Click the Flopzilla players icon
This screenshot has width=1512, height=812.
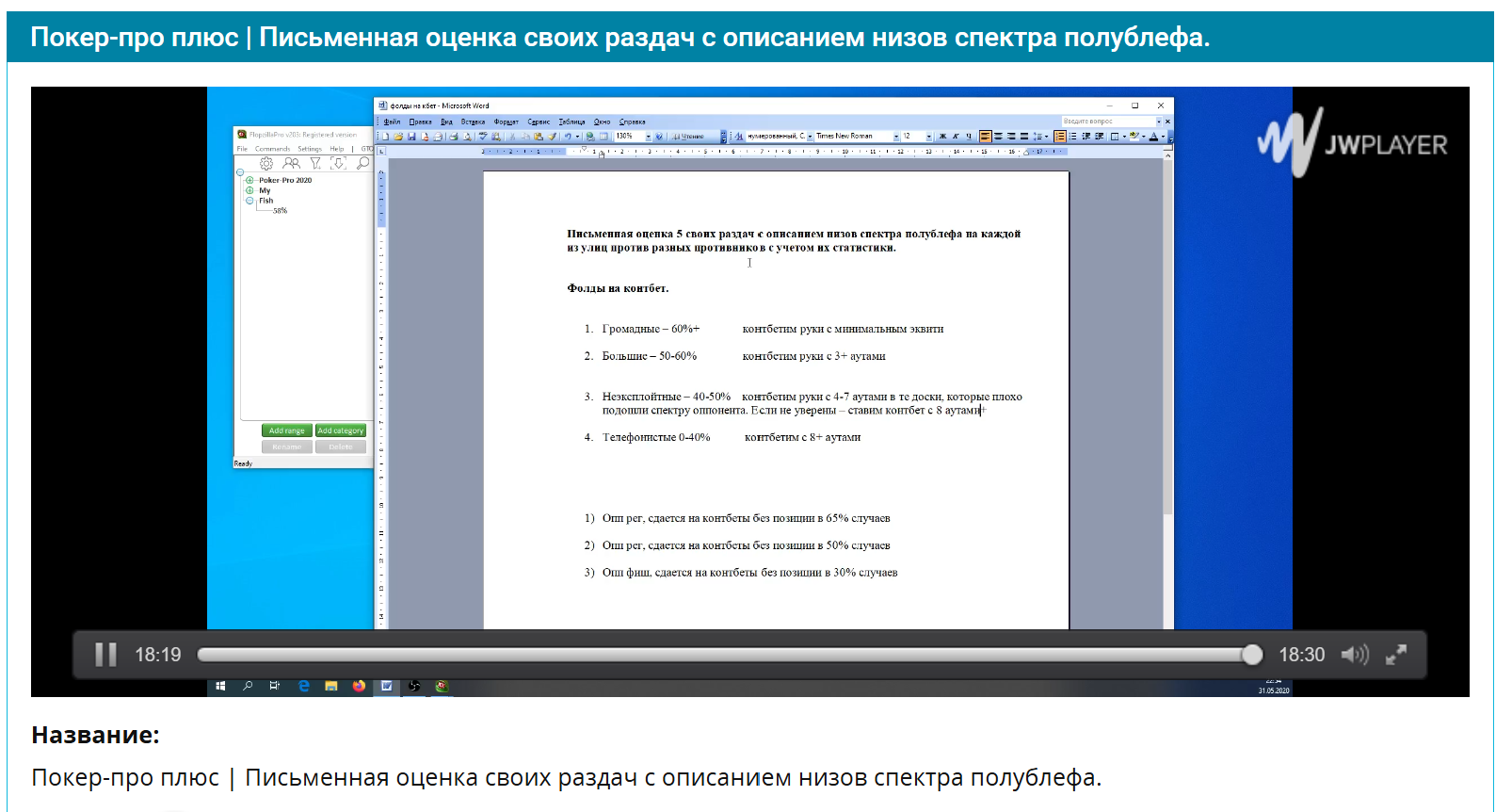pyautogui.click(x=292, y=163)
